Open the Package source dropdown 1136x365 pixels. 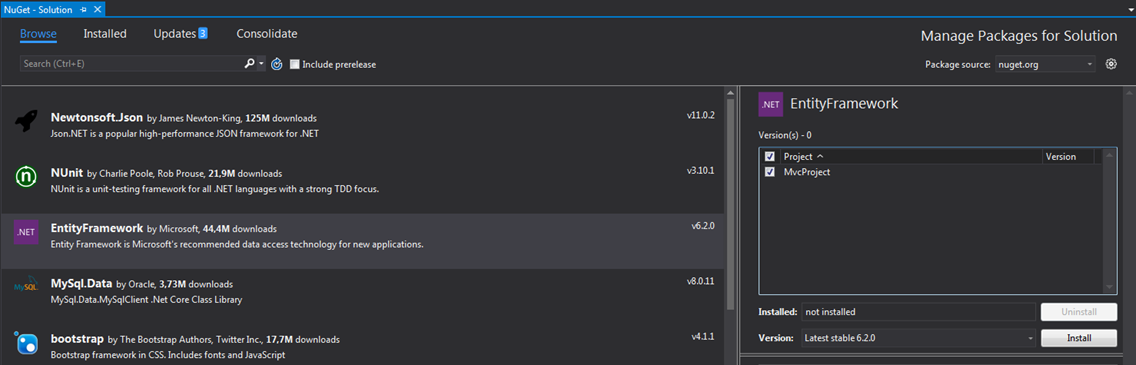[x=1045, y=64]
